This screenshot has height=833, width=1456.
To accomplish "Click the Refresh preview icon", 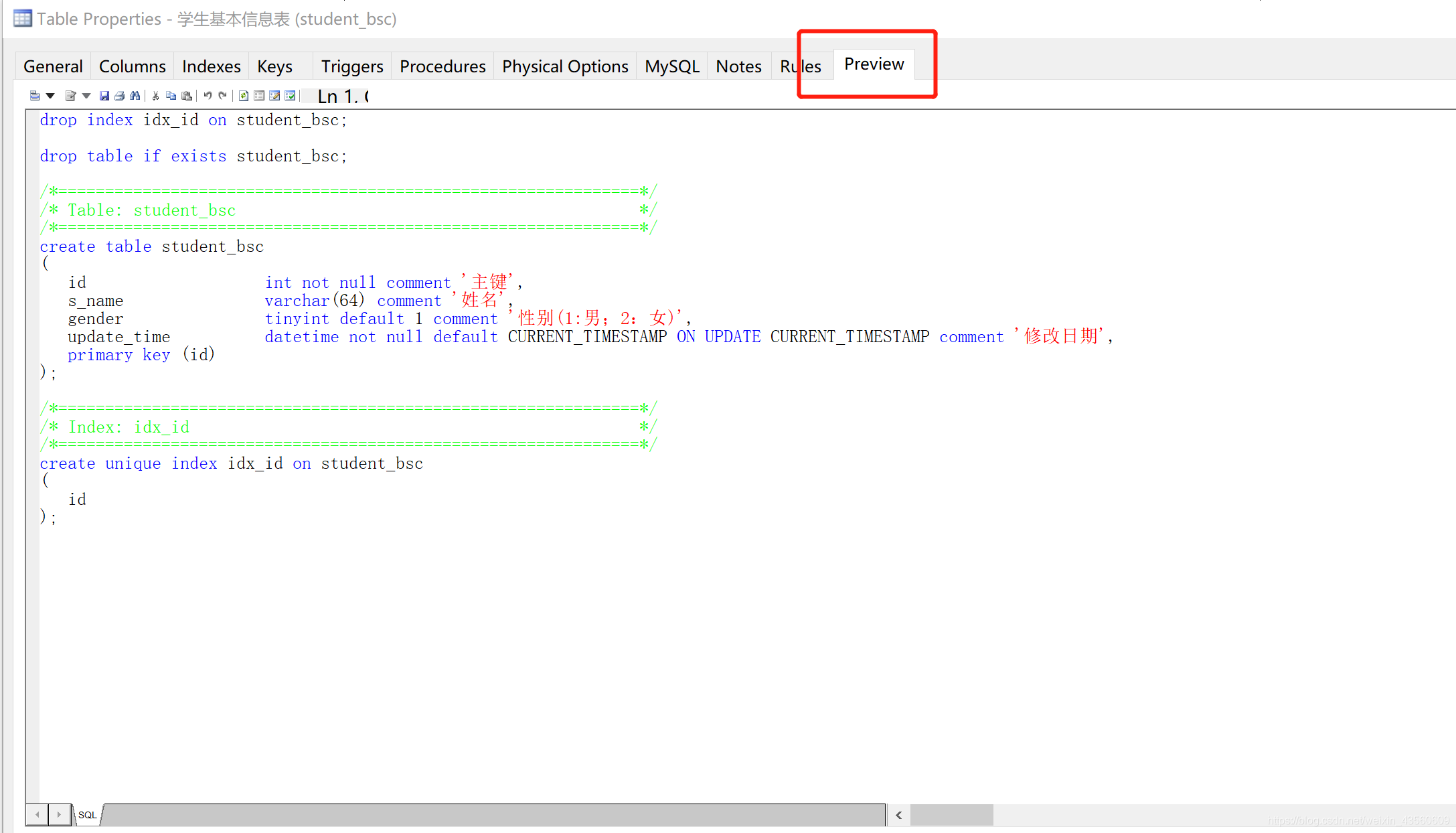I will point(244,96).
